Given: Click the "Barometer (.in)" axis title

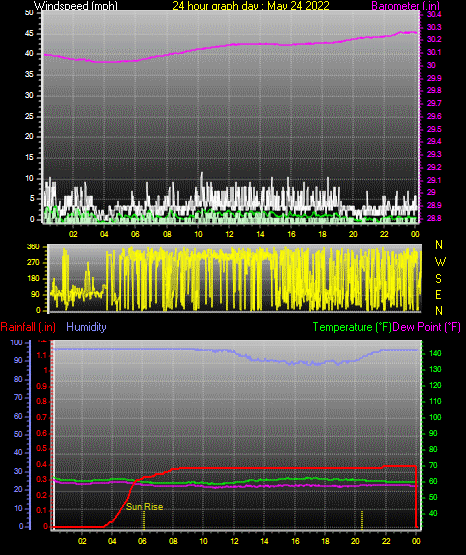Looking at the screenshot, I should click(405, 5).
